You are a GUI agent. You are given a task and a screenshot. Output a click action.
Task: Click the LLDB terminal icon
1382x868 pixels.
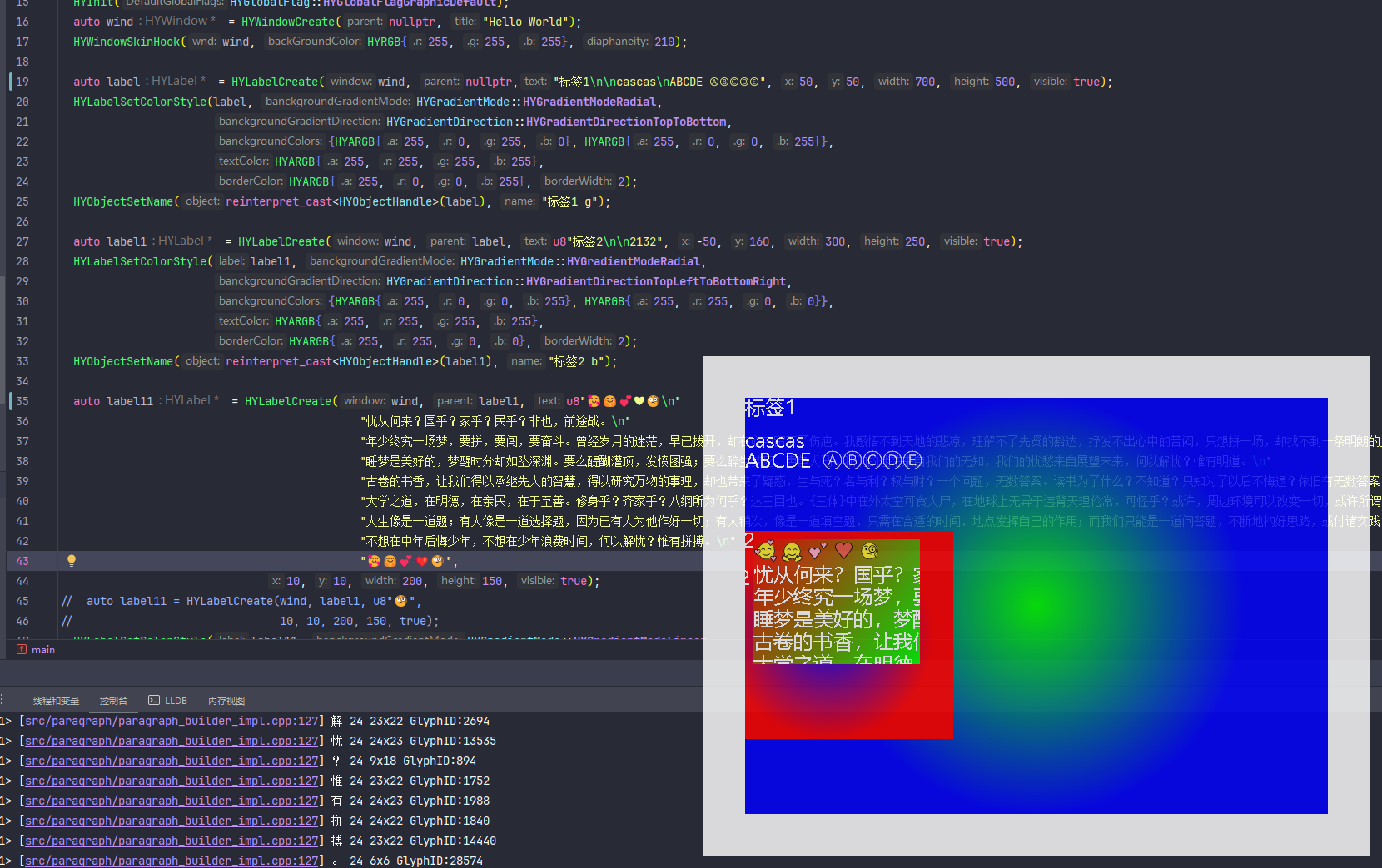154,701
